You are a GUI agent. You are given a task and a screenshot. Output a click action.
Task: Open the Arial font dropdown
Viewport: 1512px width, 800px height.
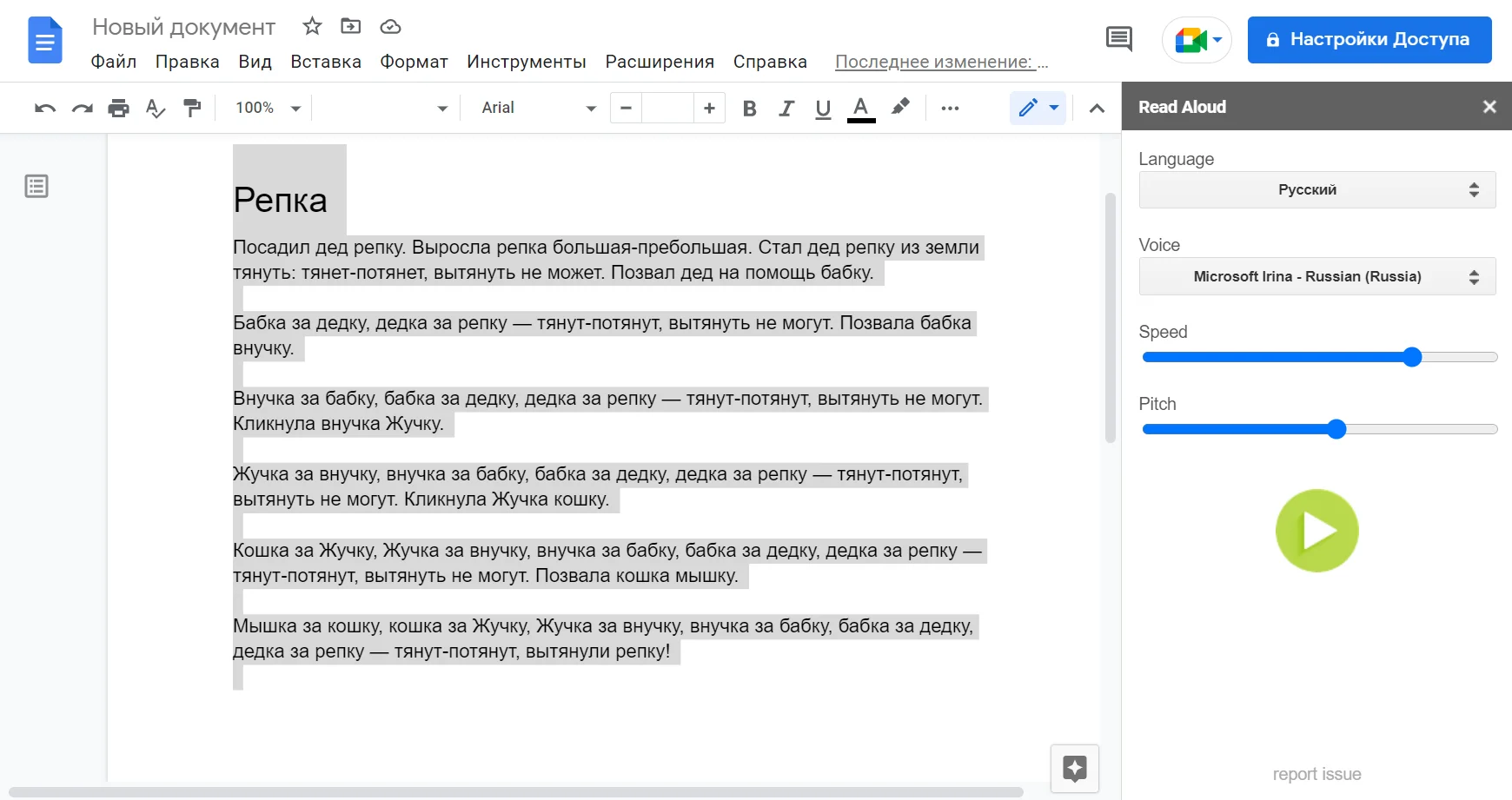(538, 108)
